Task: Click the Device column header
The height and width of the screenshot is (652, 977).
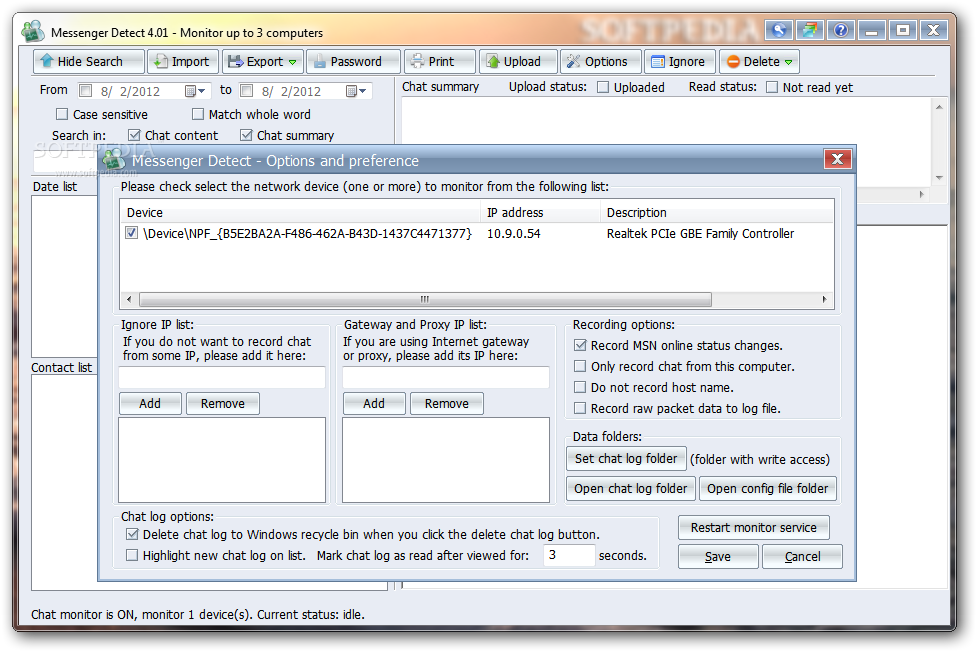Action: click(x=300, y=212)
